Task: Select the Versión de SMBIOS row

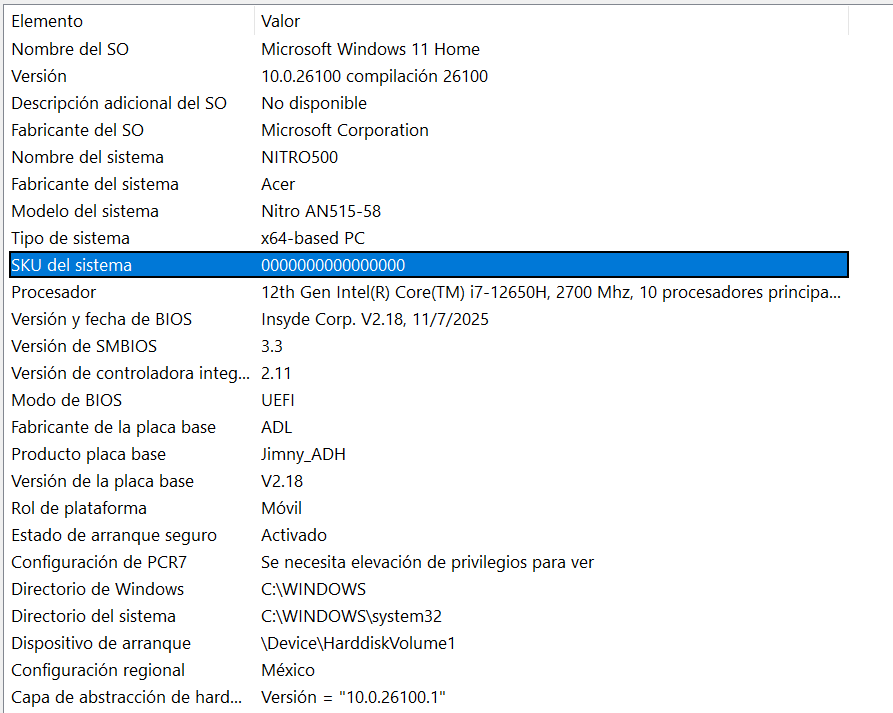Action: [429, 346]
